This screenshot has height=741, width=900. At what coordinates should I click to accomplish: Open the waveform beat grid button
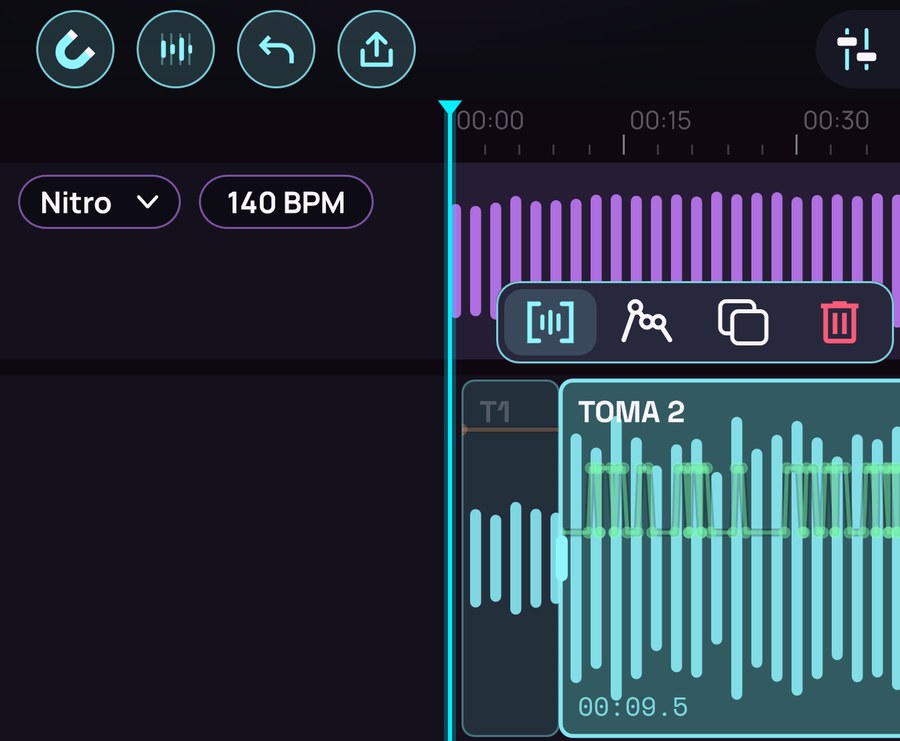176,49
